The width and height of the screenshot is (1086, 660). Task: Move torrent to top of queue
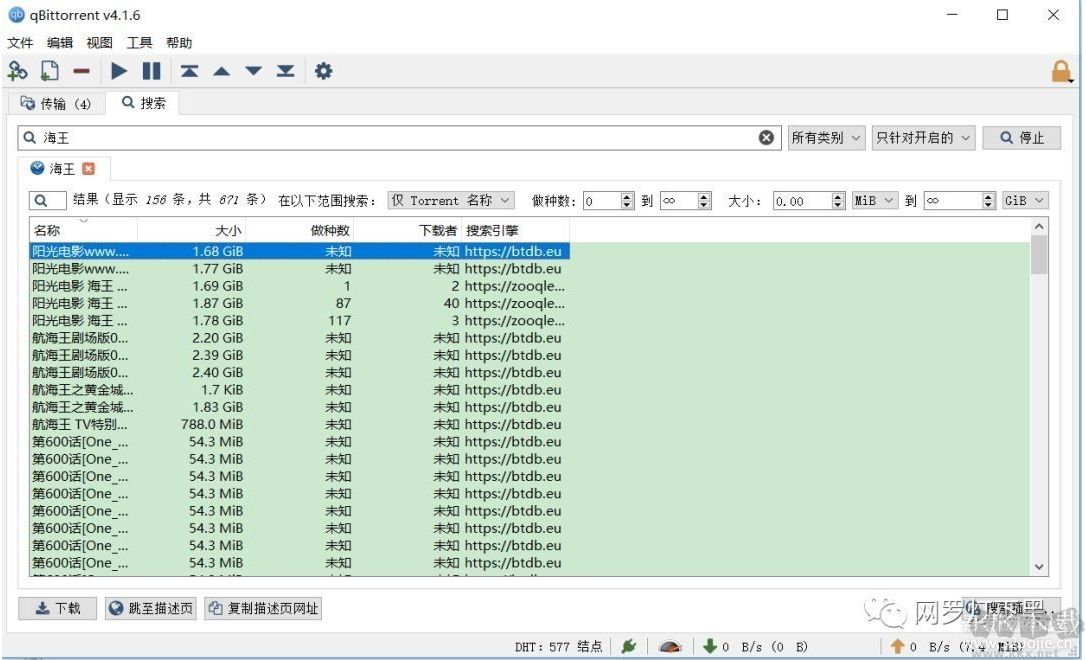click(x=188, y=71)
